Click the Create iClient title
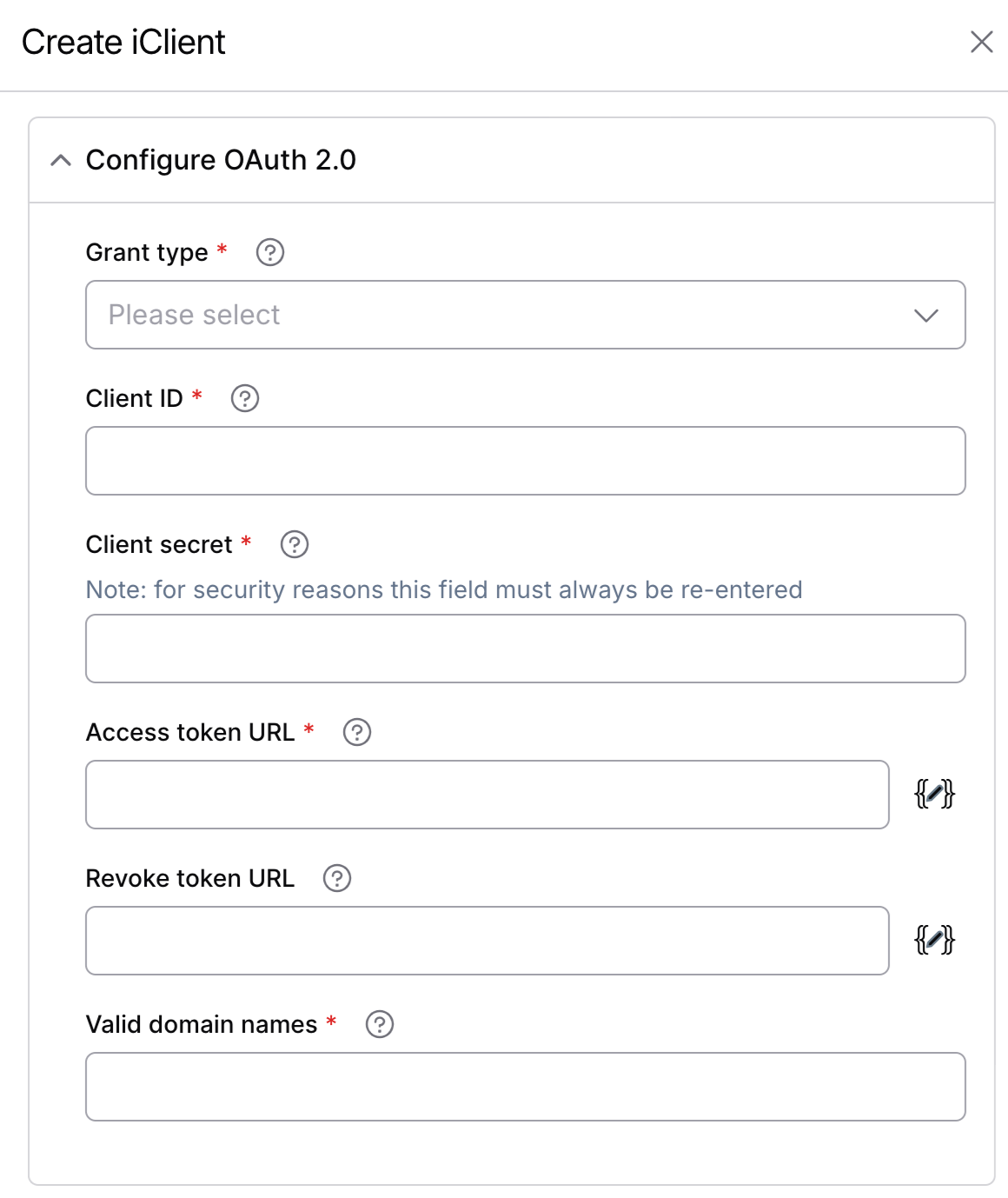1008x1198 pixels. (x=123, y=42)
